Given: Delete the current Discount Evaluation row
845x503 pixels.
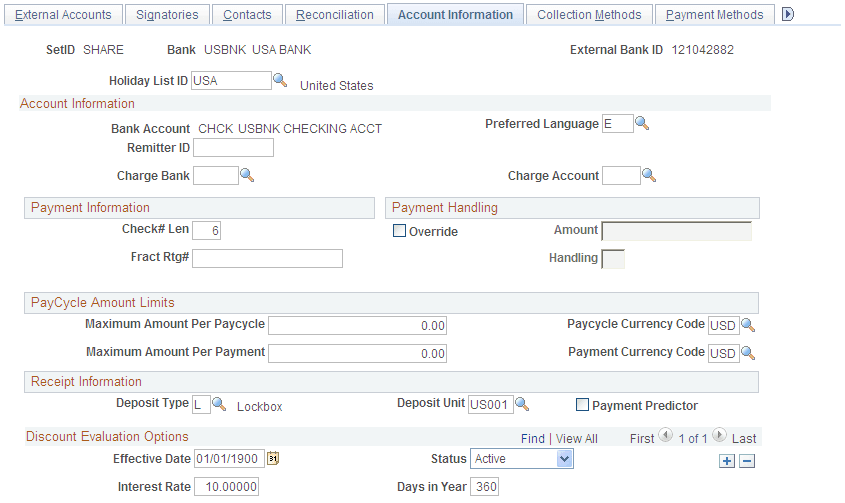Looking at the screenshot, I should point(747,461).
